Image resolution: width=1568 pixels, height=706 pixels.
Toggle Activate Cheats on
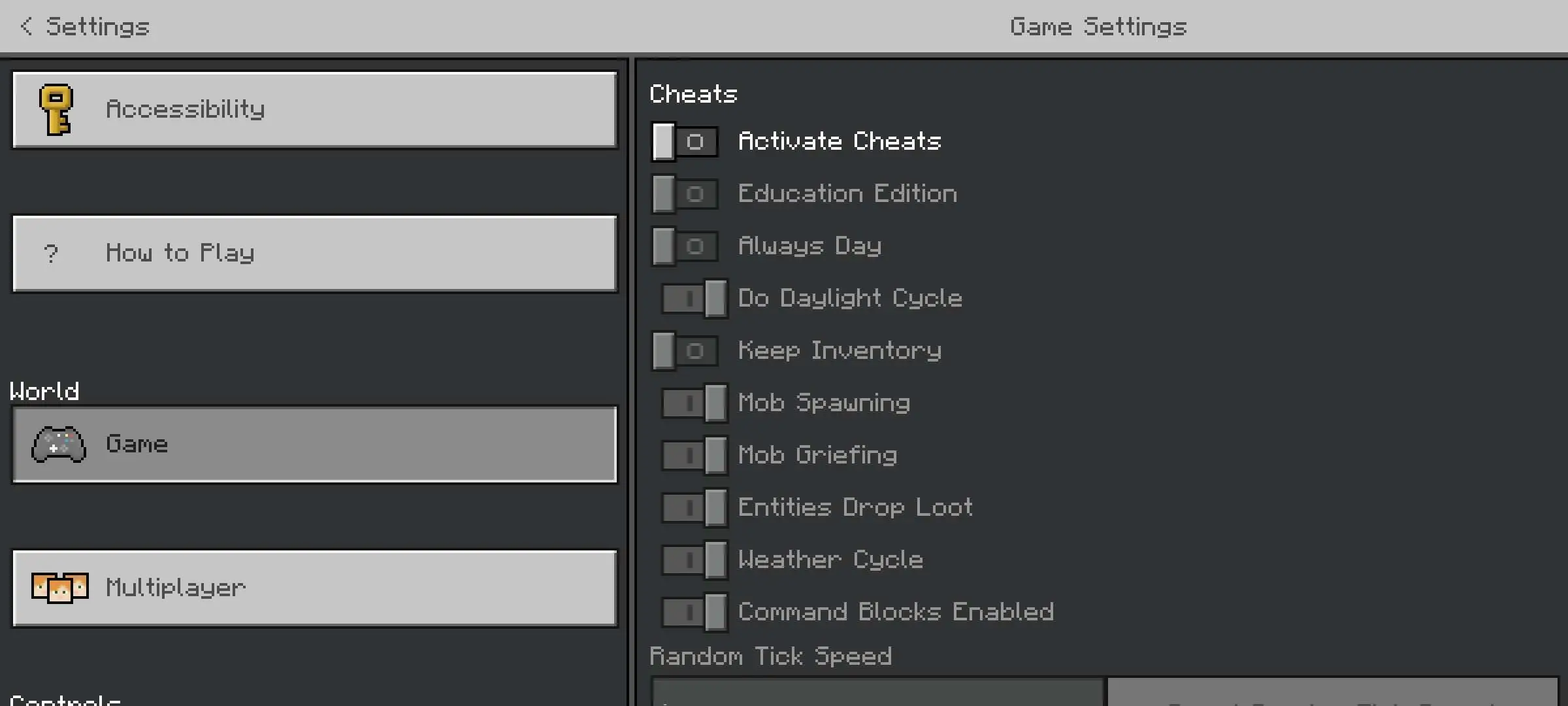click(x=685, y=141)
